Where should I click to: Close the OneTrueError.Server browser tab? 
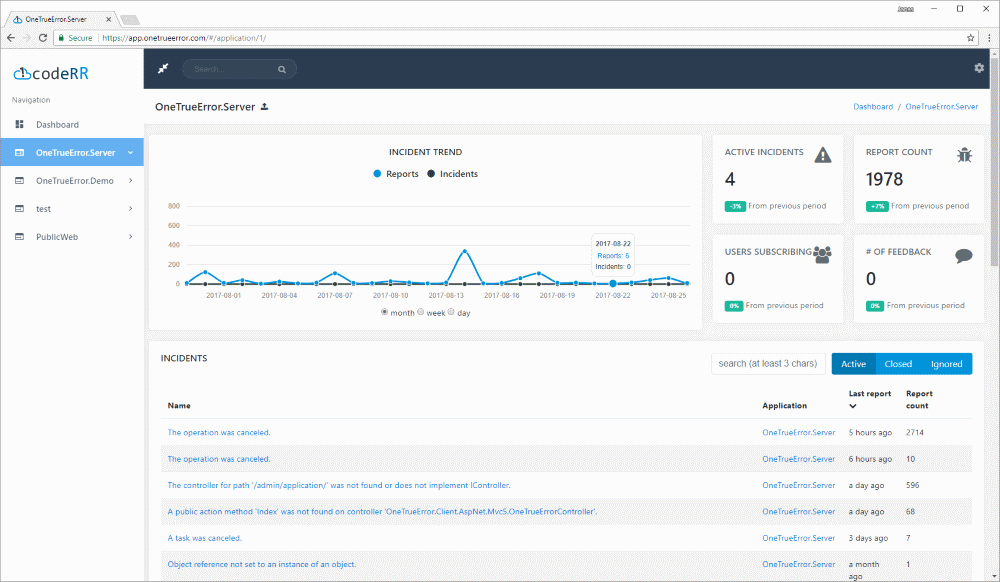click(108, 19)
